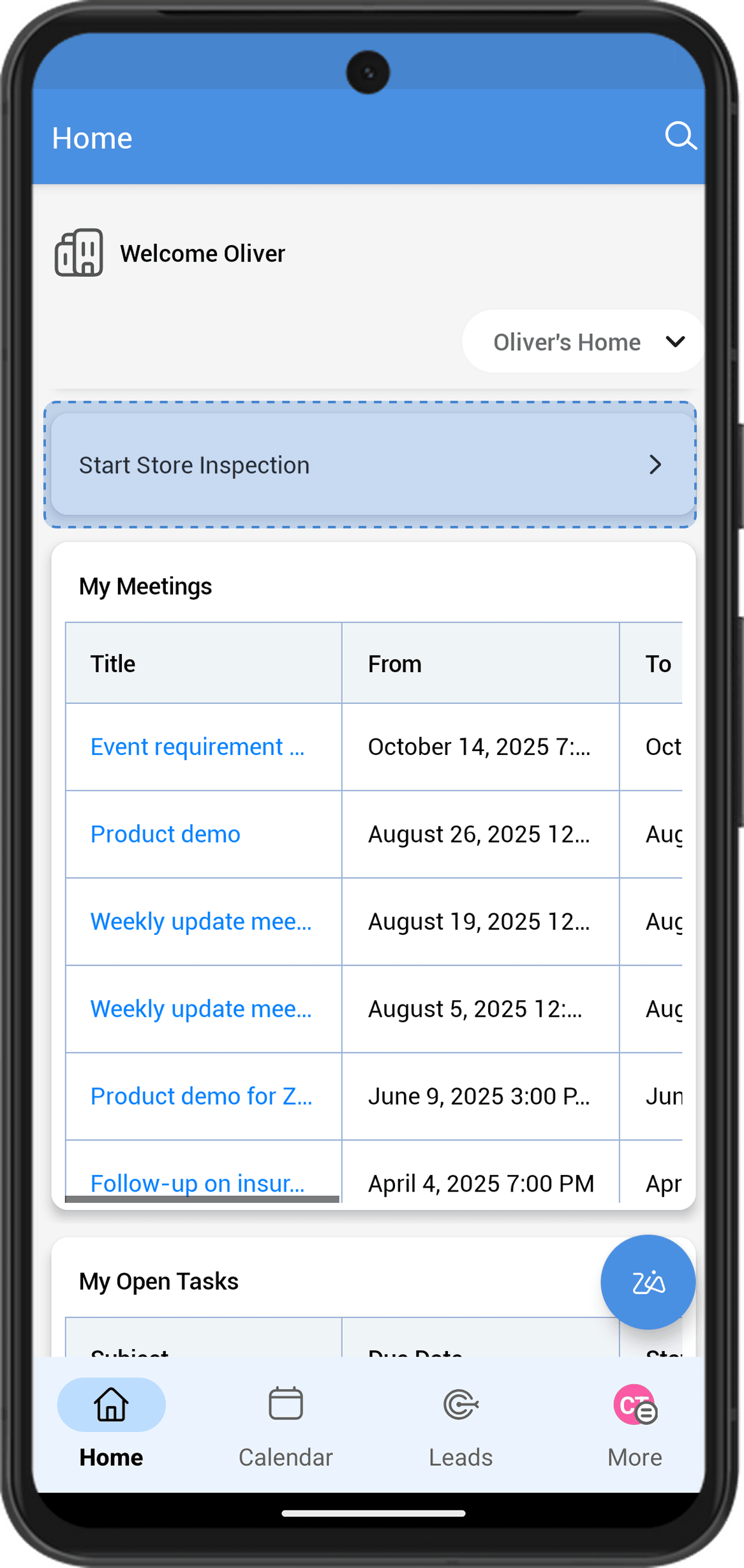Open Product demo for Z... meeting
Image resolution: width=744 pixels, height=1568 pixels.
[200, 1096]
